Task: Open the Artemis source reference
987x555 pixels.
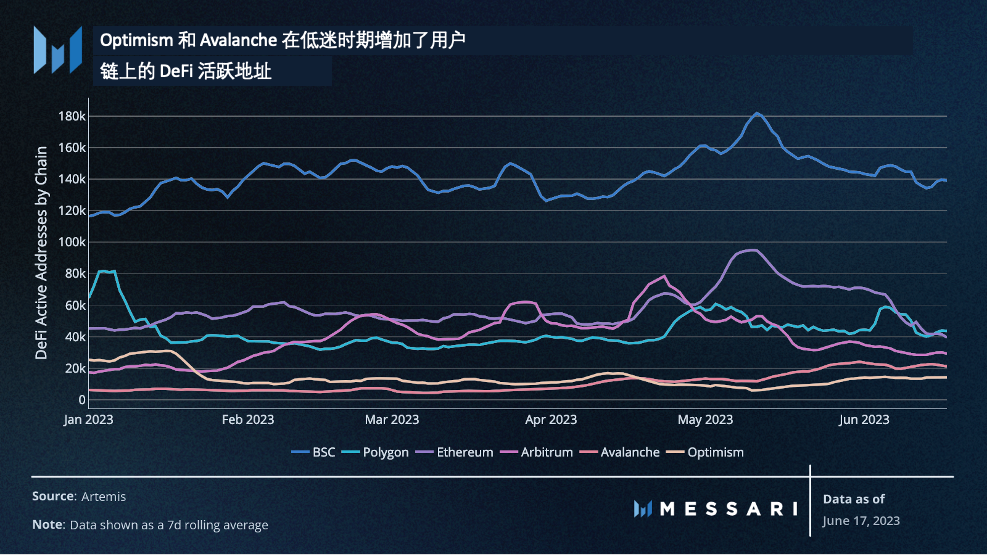Action: pyautogui.click(x=102, y=496)
